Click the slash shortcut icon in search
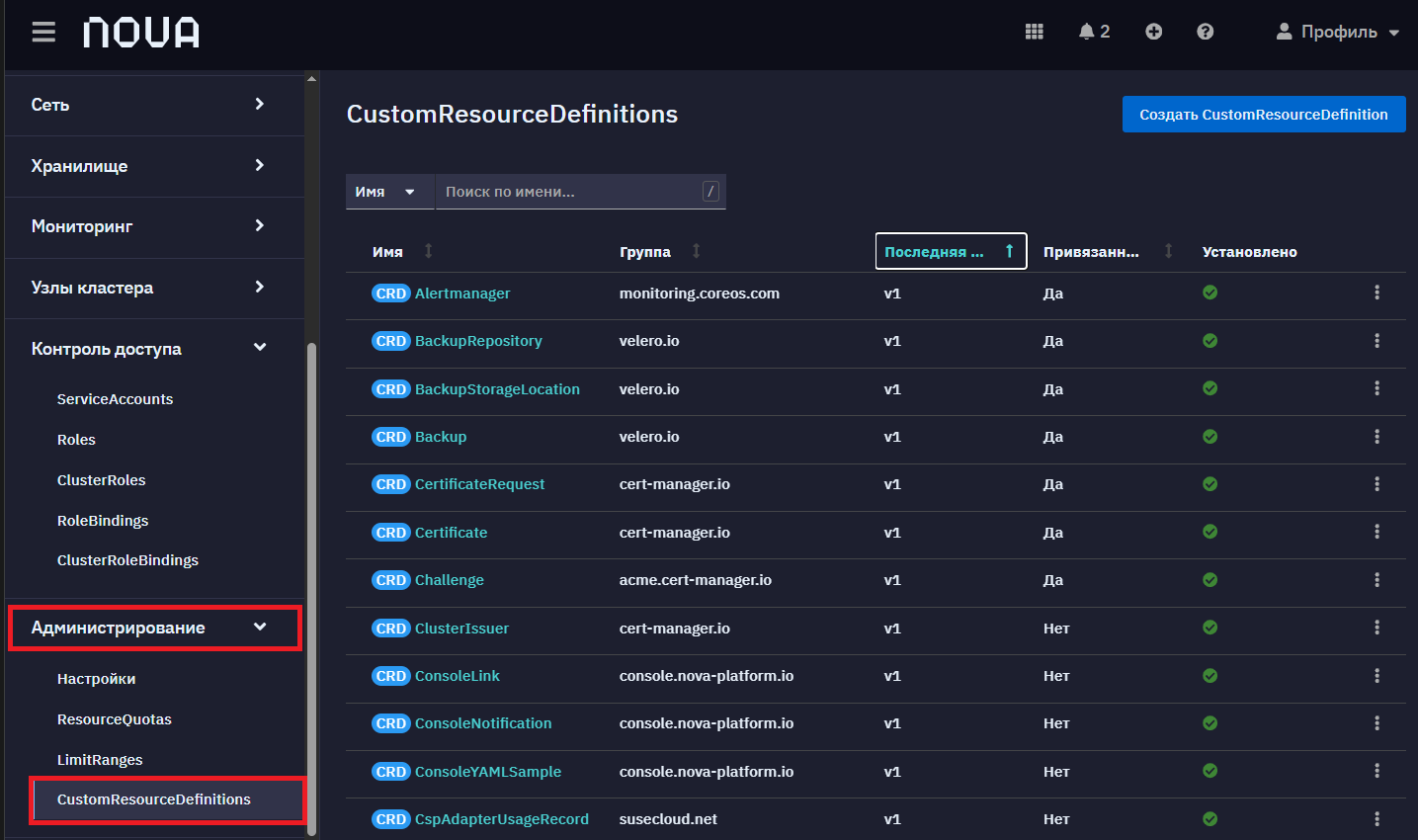 point(710,192)
